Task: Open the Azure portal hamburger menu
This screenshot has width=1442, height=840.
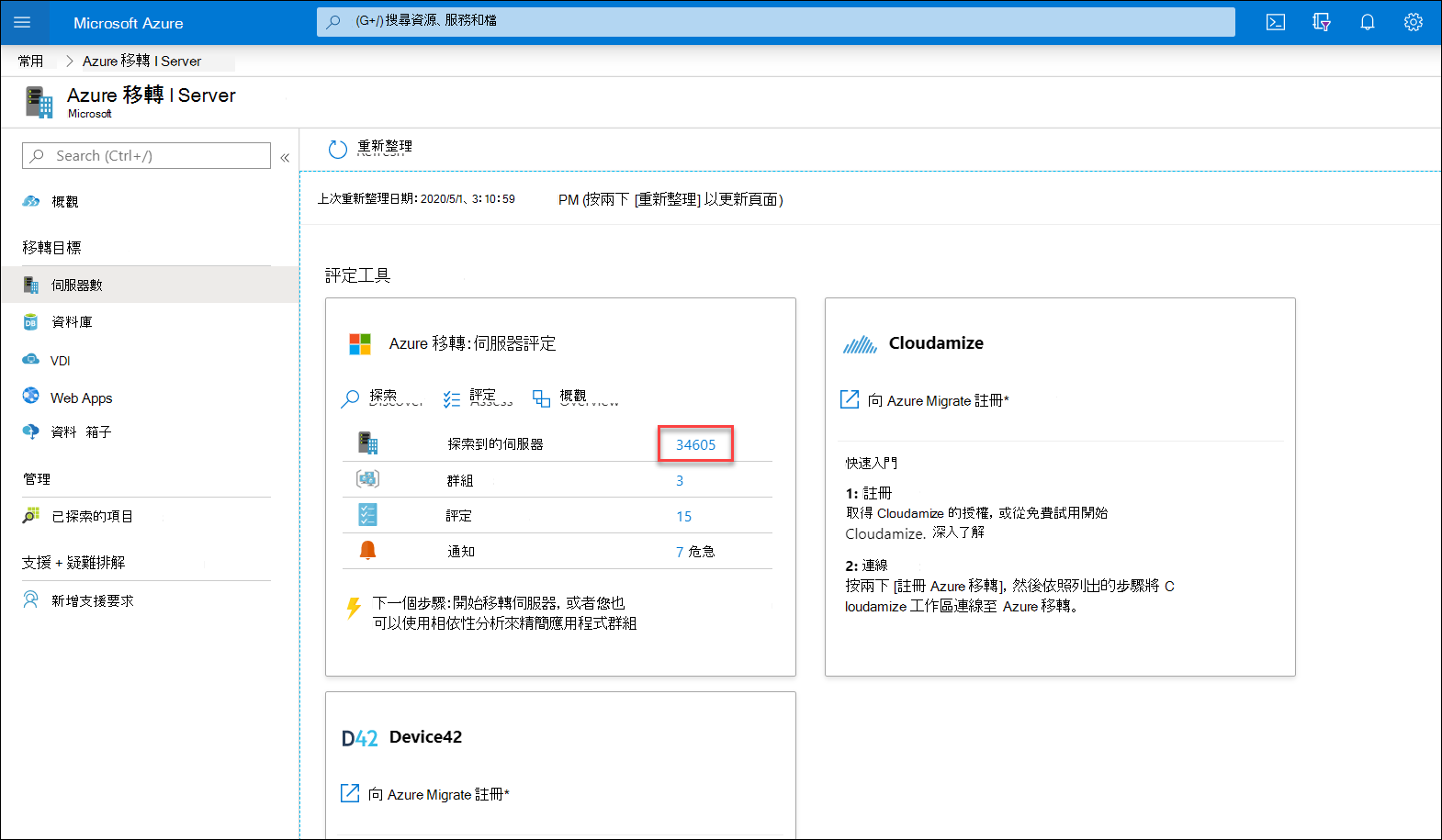Action: pyautogui.click(x=22, y=22)
